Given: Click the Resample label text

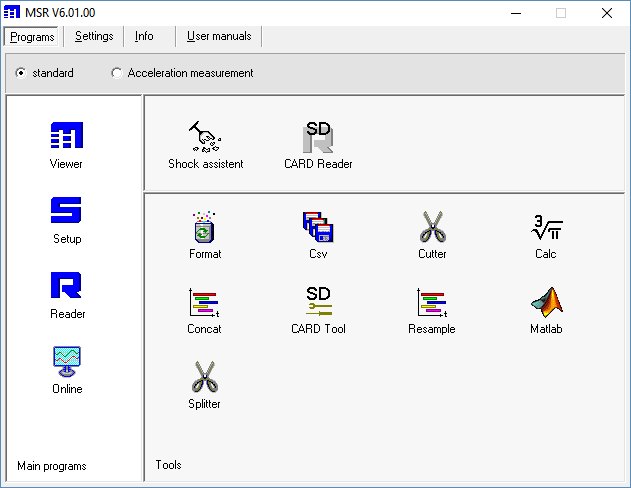Looking at the screenshot, I should (432, 329).
